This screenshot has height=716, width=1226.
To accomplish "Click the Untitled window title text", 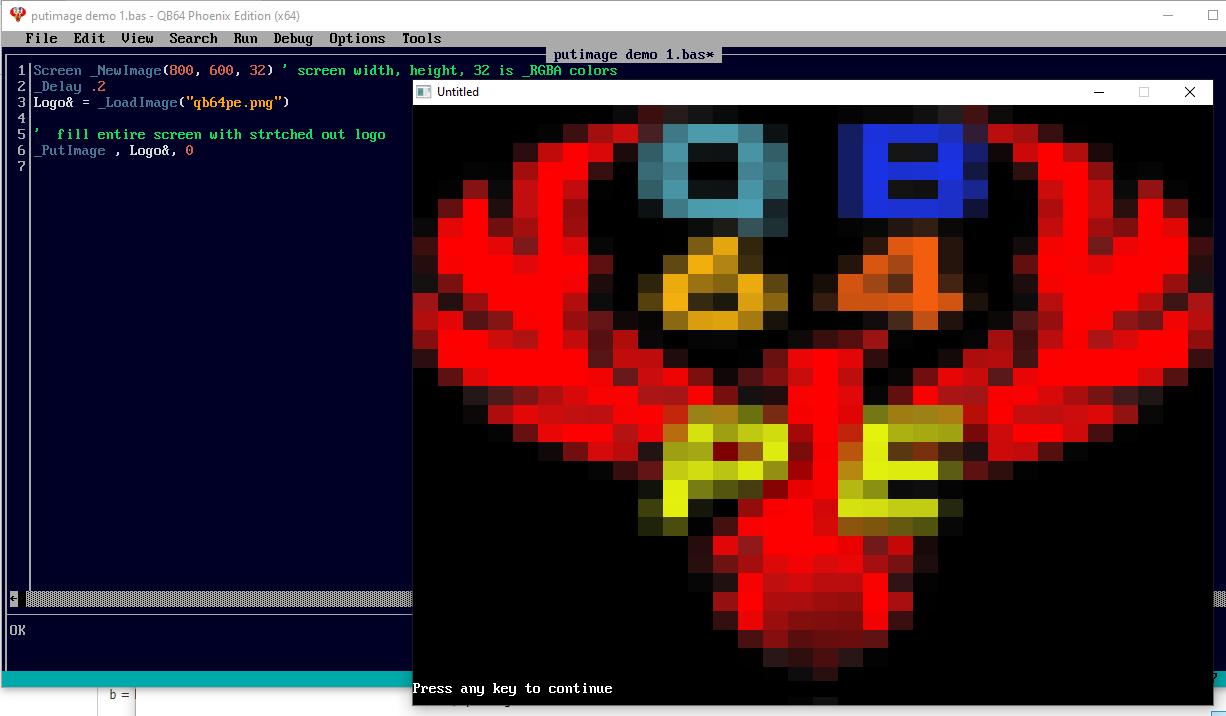I will click(x=458, y=92).
